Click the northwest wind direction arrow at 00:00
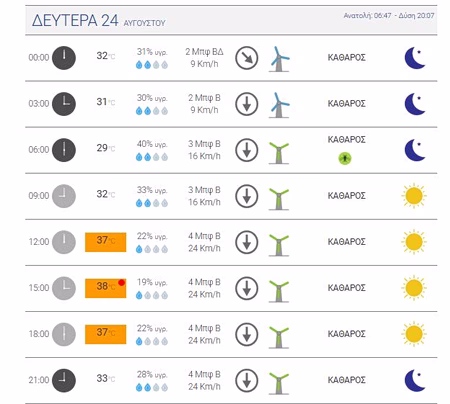 247,58
